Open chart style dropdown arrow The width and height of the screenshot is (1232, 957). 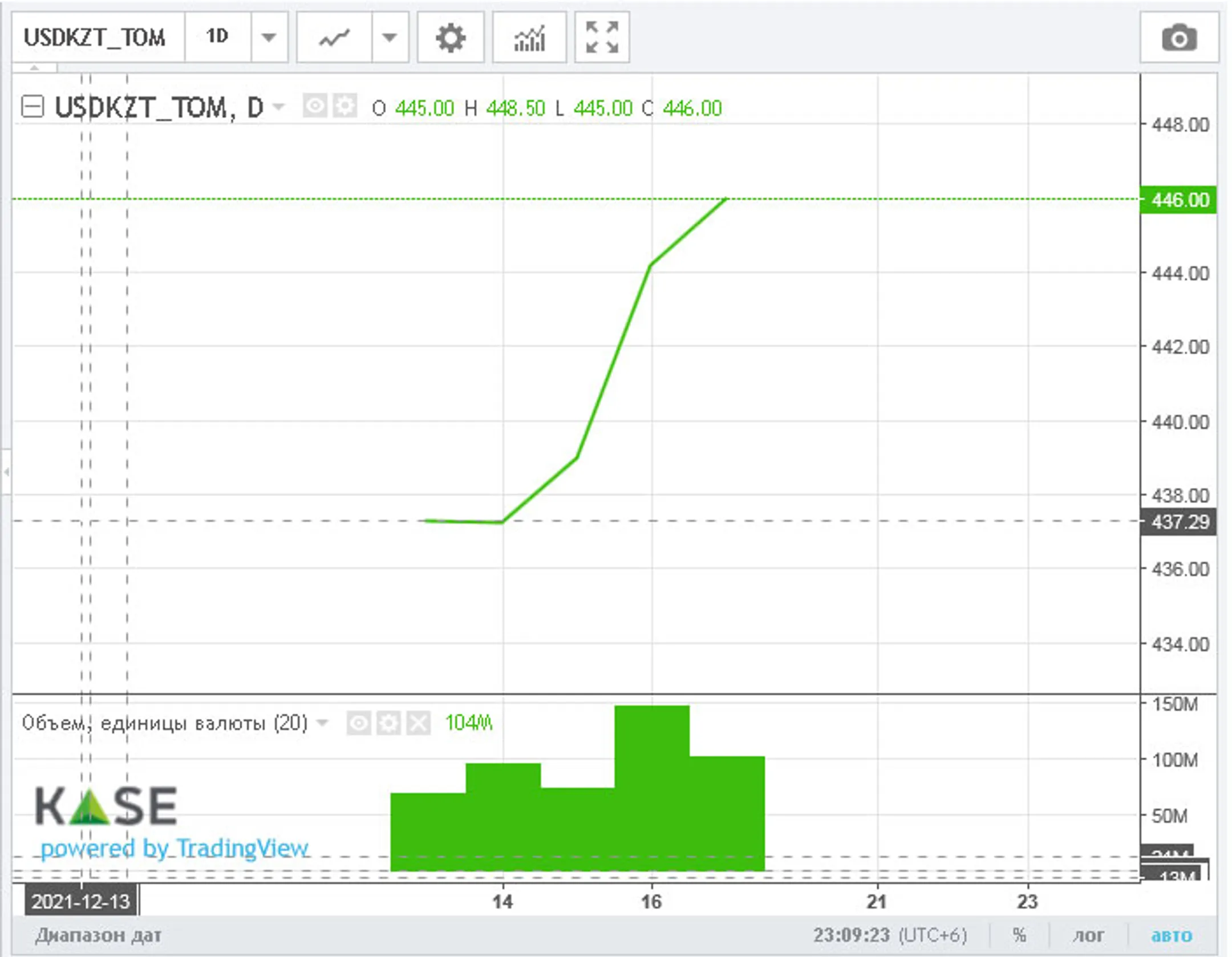390,38
